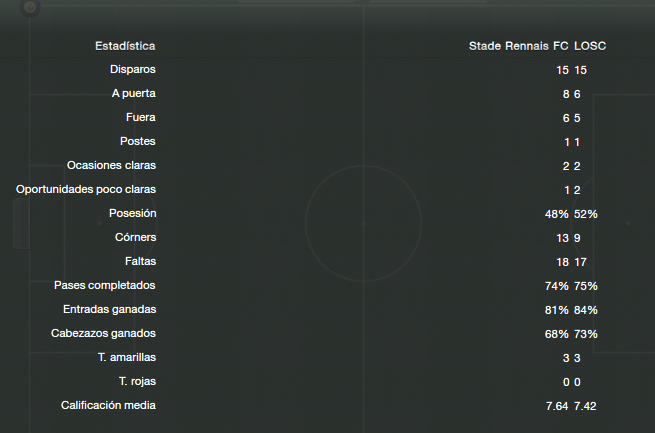
Task: Select the Stade Rennais FC column header
Action: pos(518,46)
